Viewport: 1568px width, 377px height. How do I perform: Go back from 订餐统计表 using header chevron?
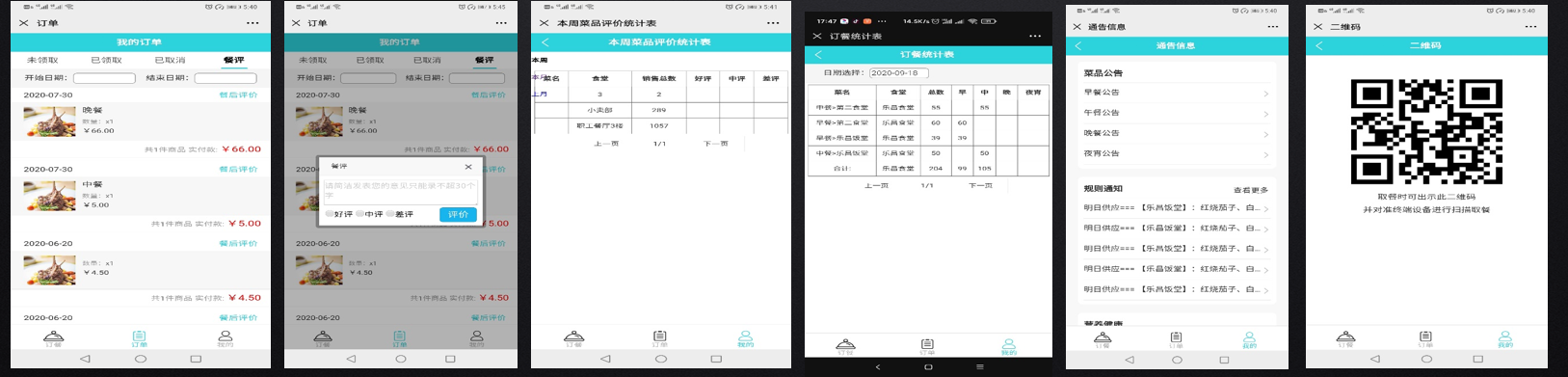818,55
